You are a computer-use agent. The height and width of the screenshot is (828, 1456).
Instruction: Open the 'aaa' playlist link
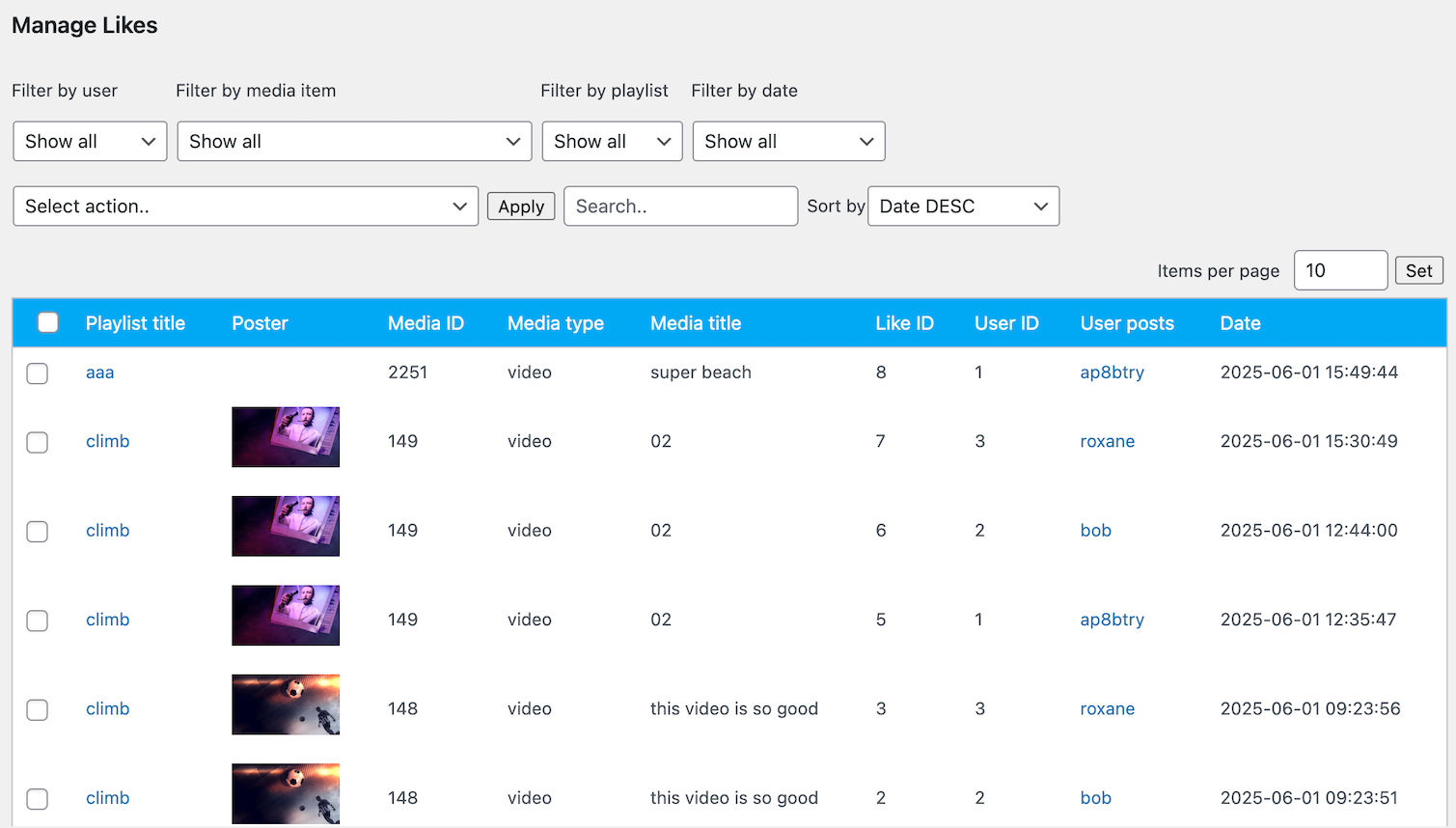tap(99, 373)
